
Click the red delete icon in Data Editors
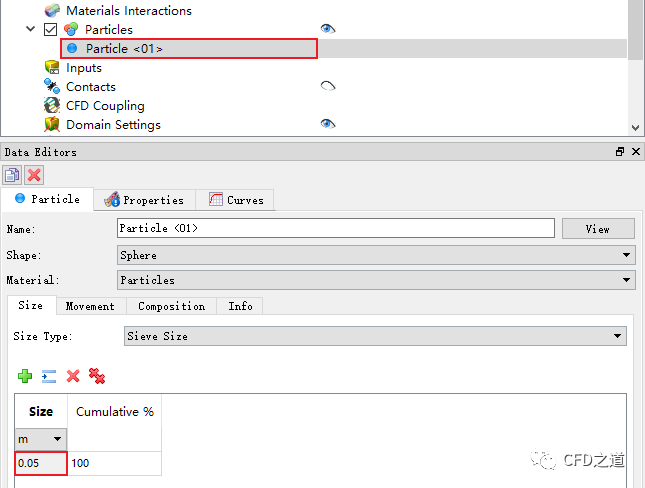[34, 175]
